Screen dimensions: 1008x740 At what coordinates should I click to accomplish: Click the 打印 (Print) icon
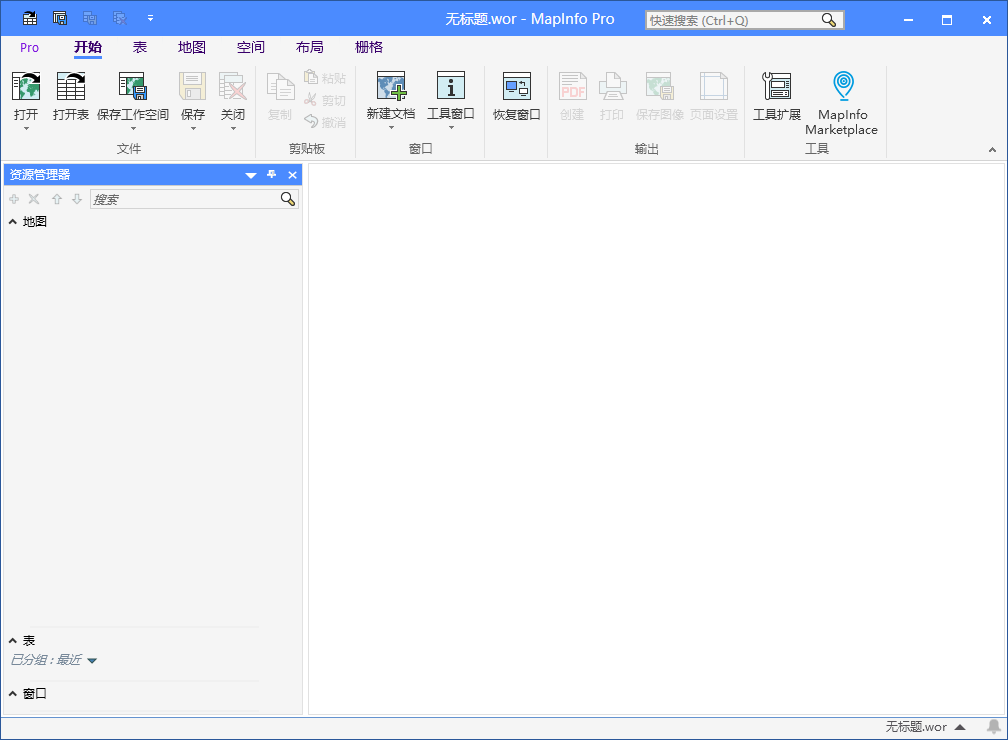click(x=612, y=86)
